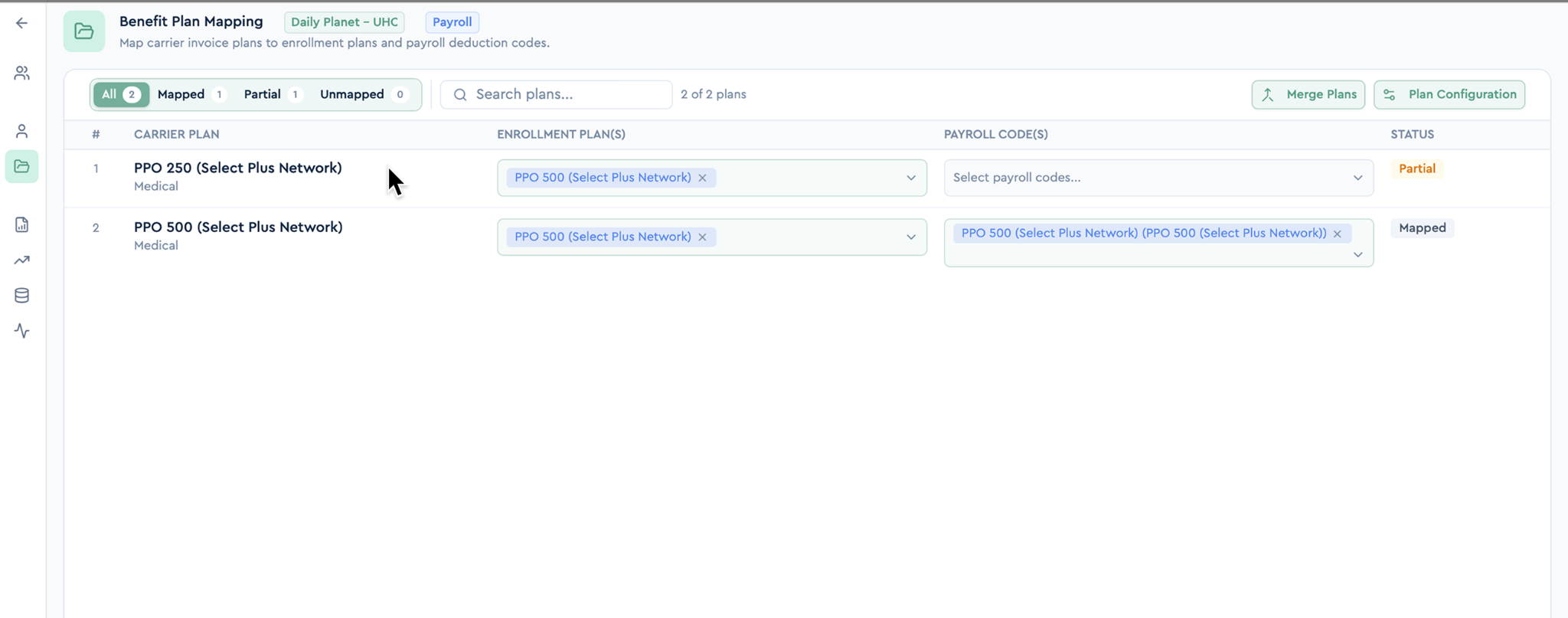Open the Select payroll codes dropdown
The image size is (1568, 618).
1158,178
